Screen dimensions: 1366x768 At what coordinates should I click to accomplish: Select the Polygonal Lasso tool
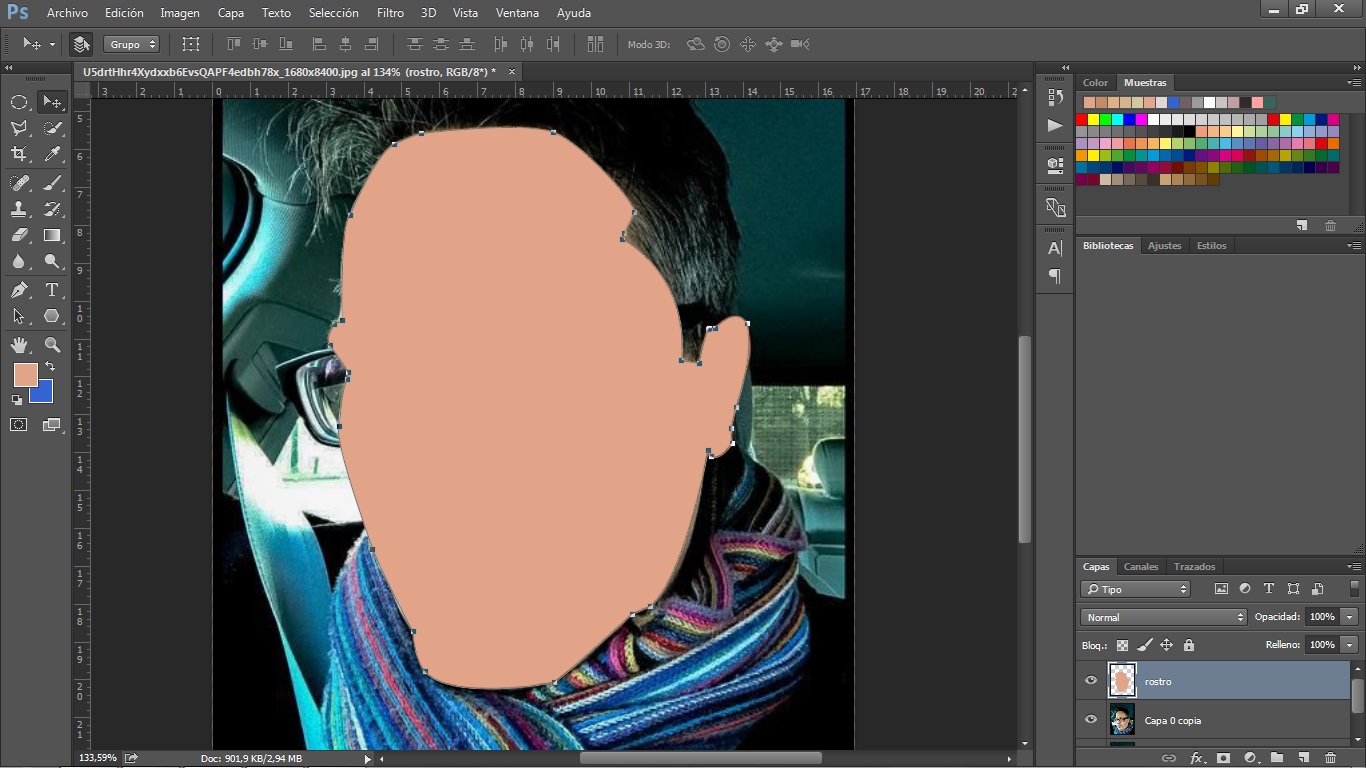click(19, 128)
